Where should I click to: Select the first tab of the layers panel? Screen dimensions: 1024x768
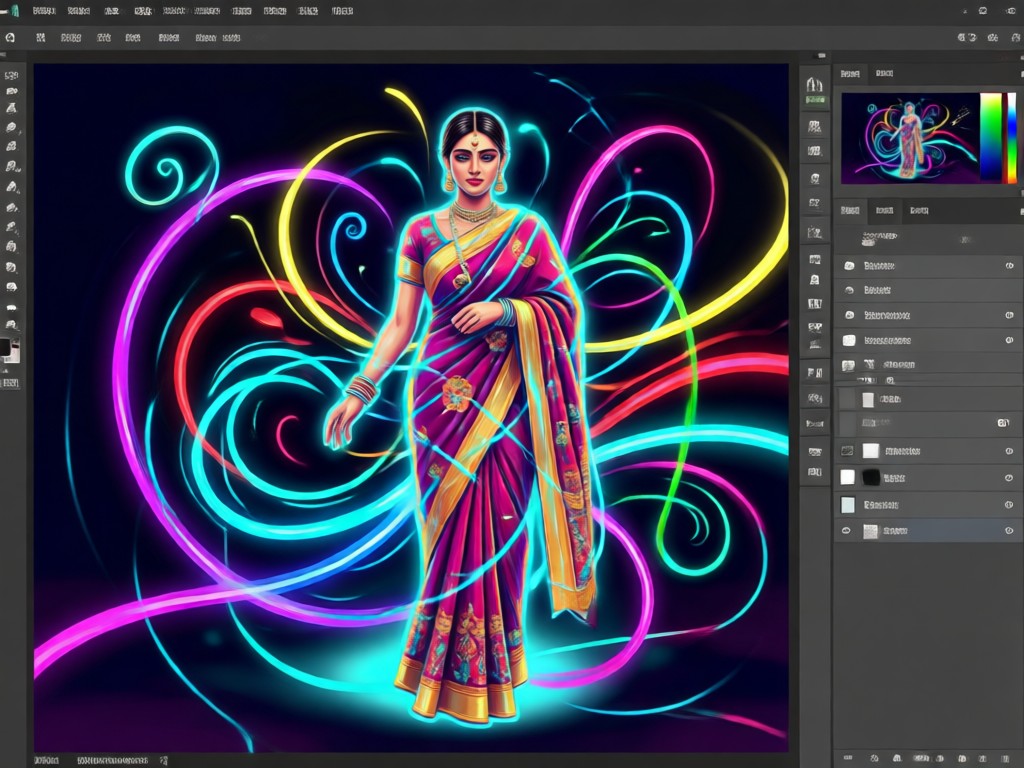coord(850,210)
